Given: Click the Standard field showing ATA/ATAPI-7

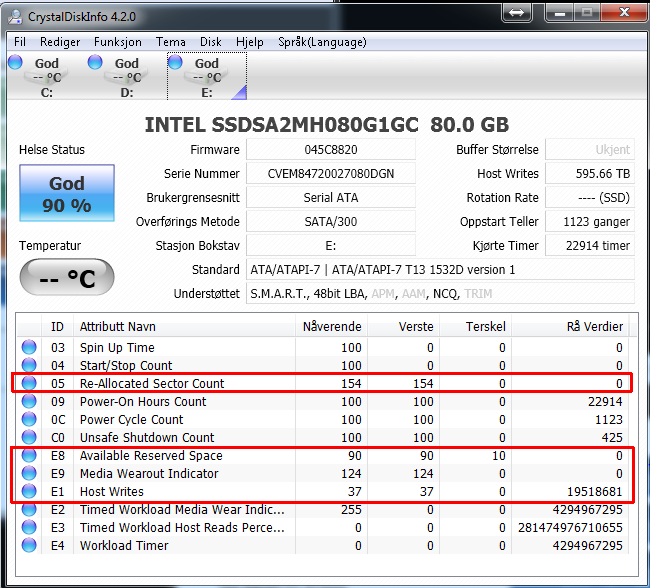Looking at the screenshot, I should click(x=440, y=270).
